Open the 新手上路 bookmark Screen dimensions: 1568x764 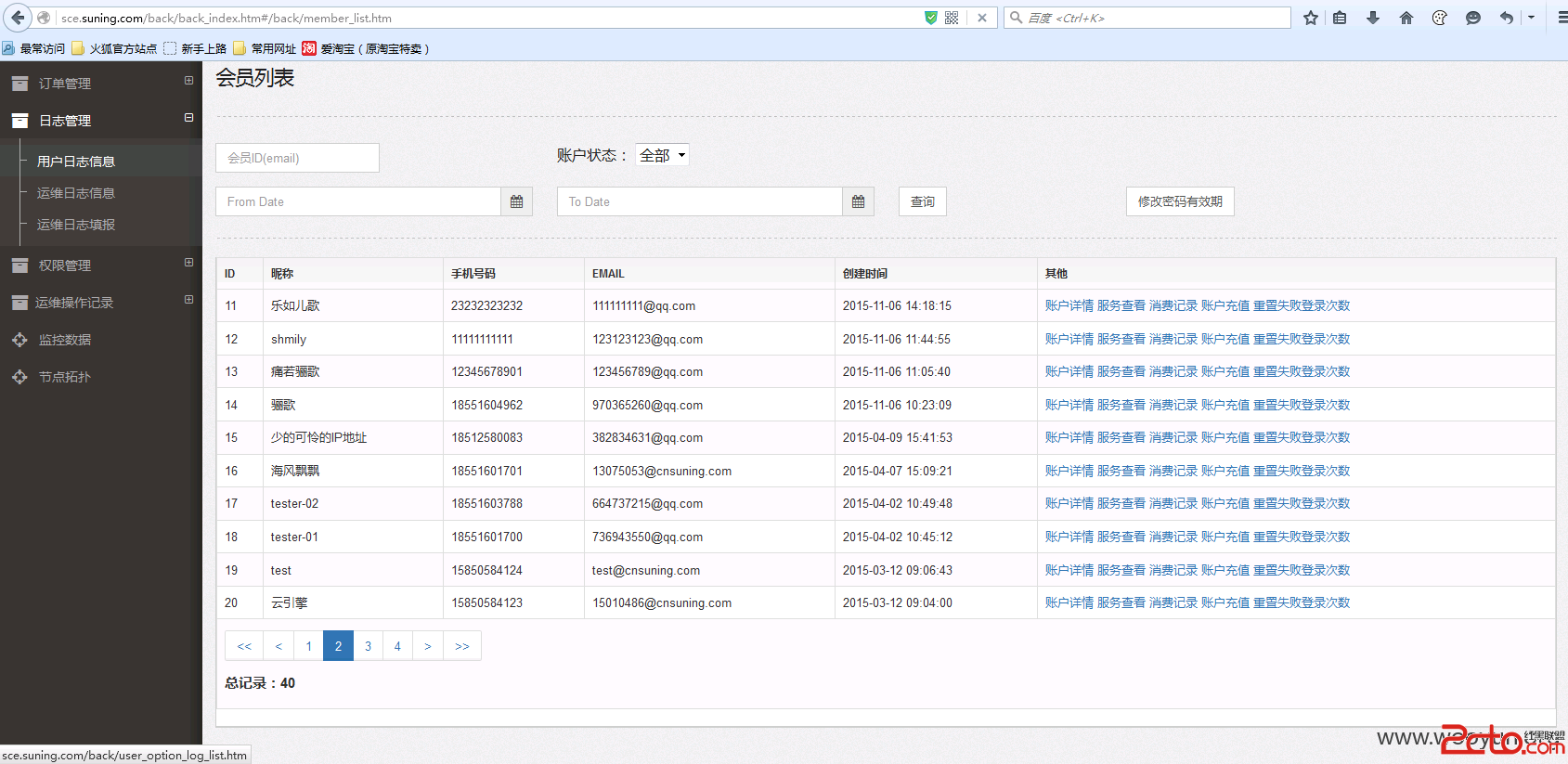pyautogui.click(x=195, y=48)
